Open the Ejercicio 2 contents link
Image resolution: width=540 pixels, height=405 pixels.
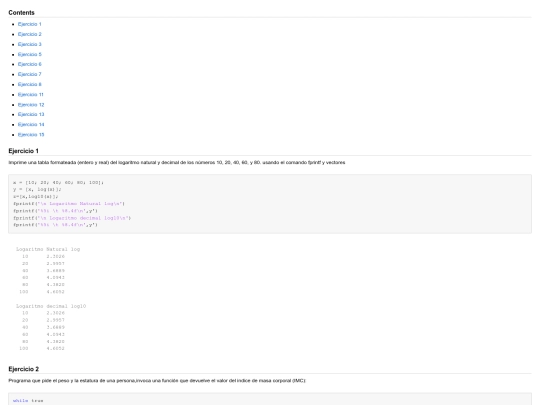point(30,34)
